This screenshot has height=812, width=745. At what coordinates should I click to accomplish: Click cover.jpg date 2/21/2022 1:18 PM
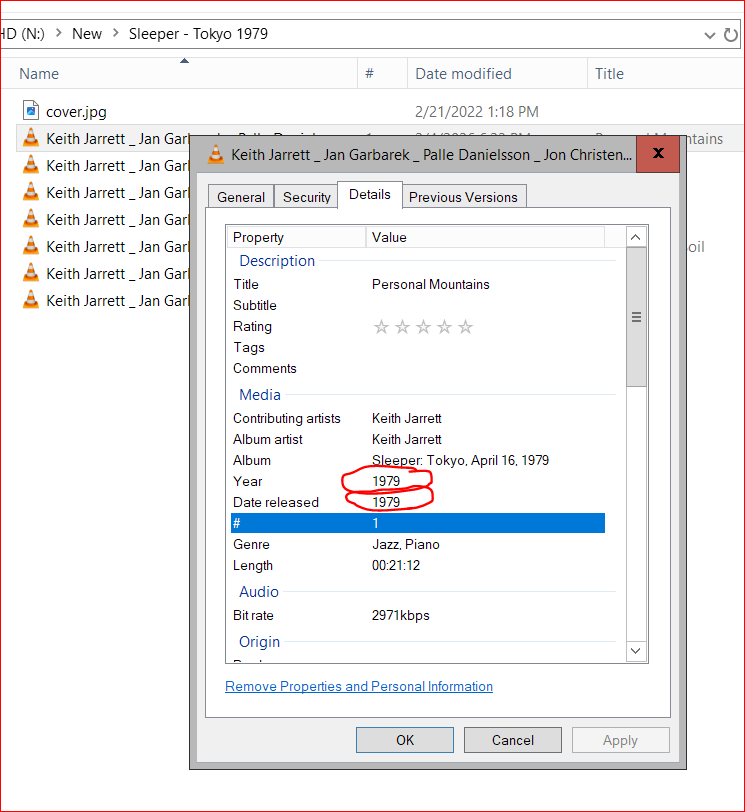tap(476, 112)
